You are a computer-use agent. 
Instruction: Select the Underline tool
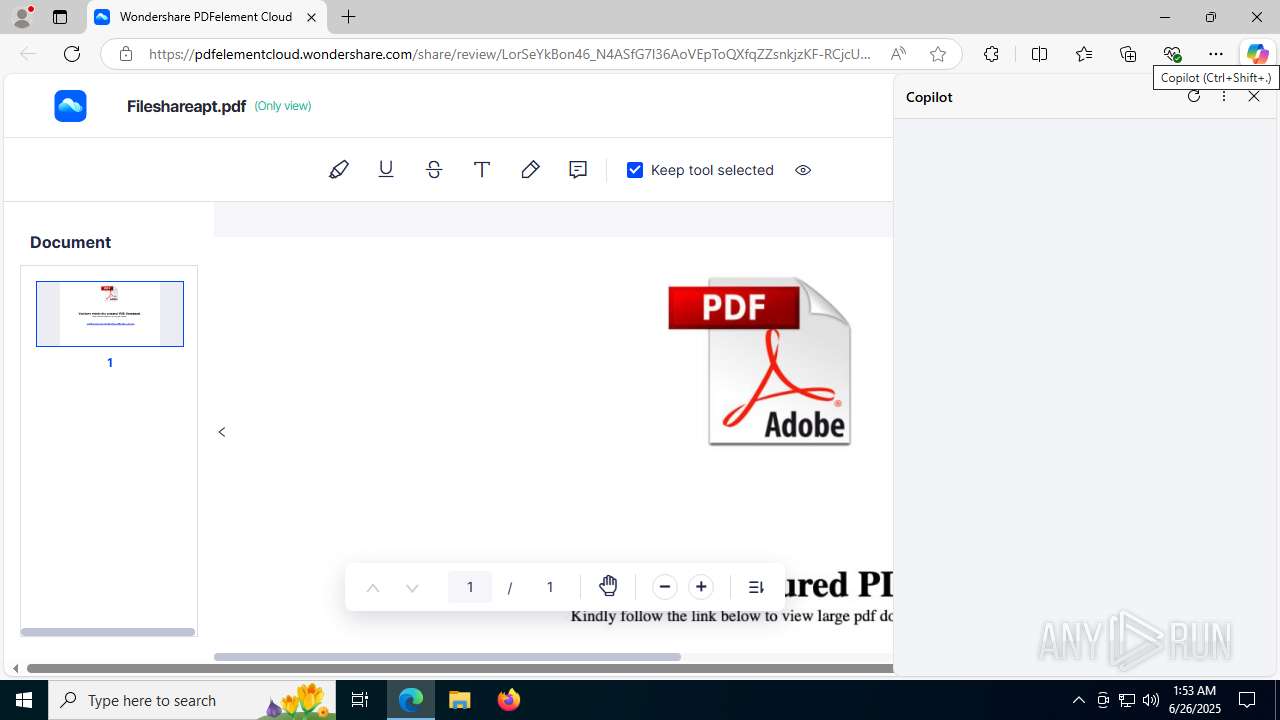coord(386,170)
